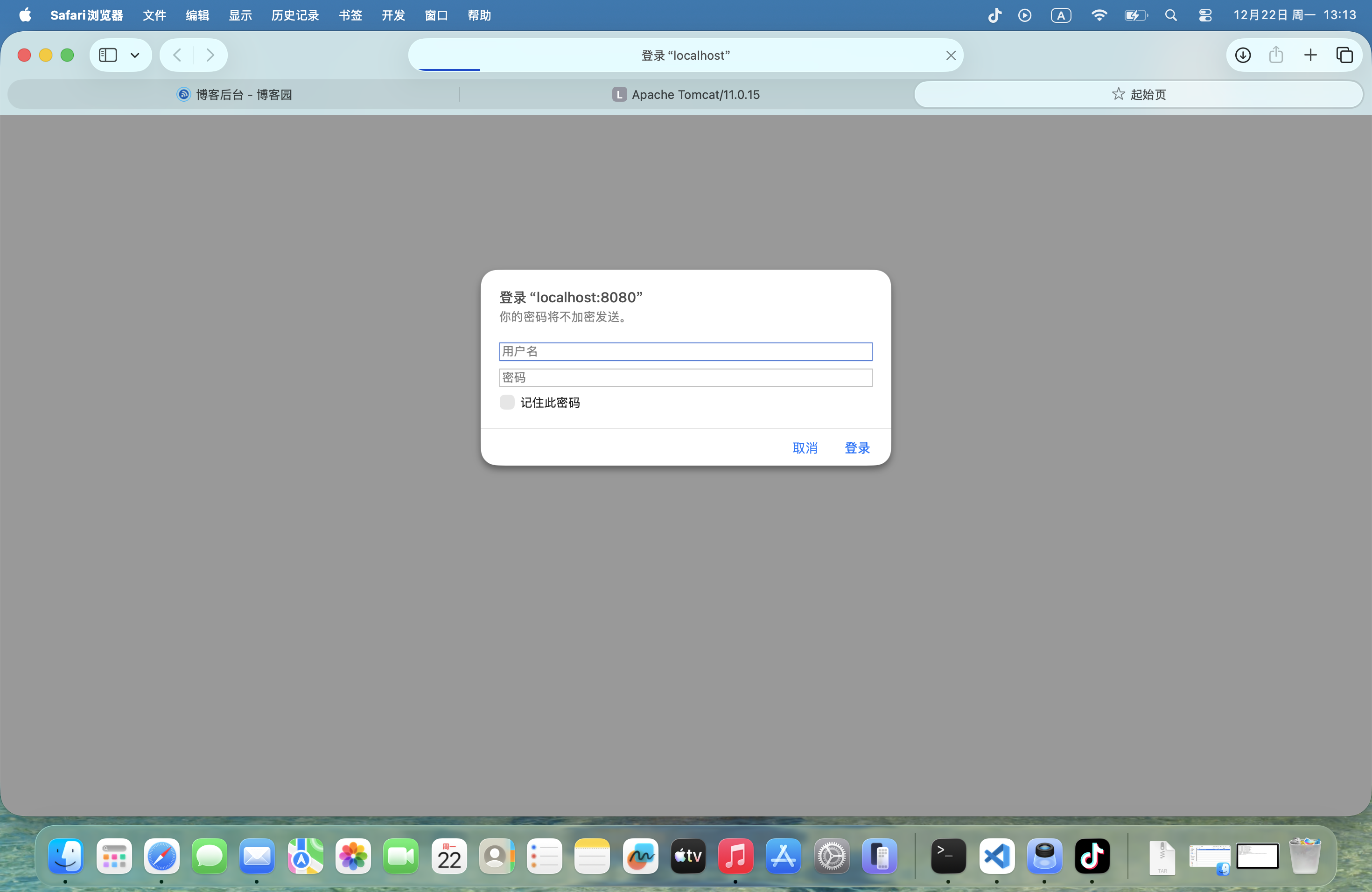Screen dimensions: 1372x892
Task: Click the input source A indicator
Action: tap(1061, 15)
